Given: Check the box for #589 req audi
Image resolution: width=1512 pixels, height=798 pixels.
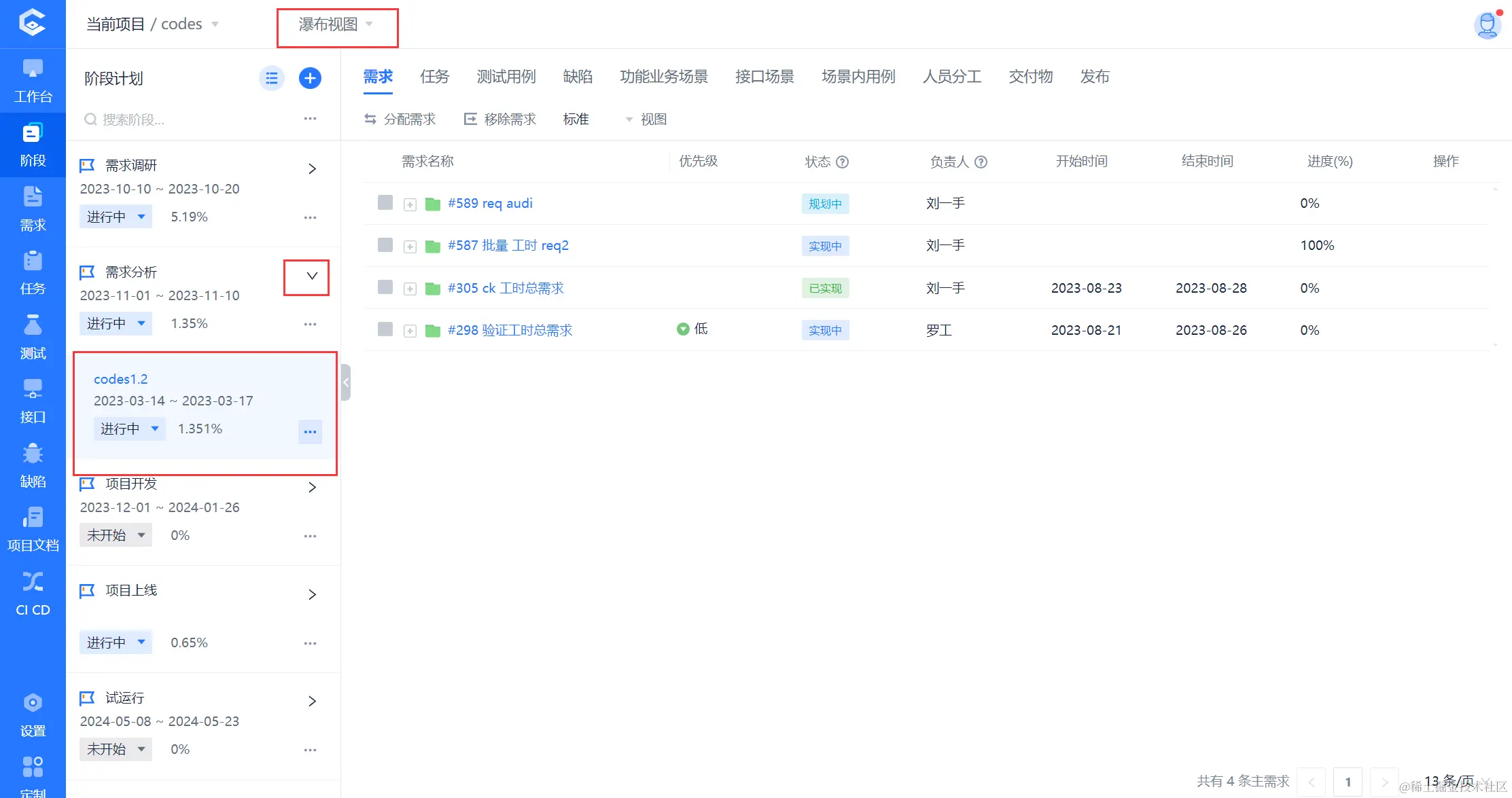Looking at the screenshot, I should pos(385,203).
